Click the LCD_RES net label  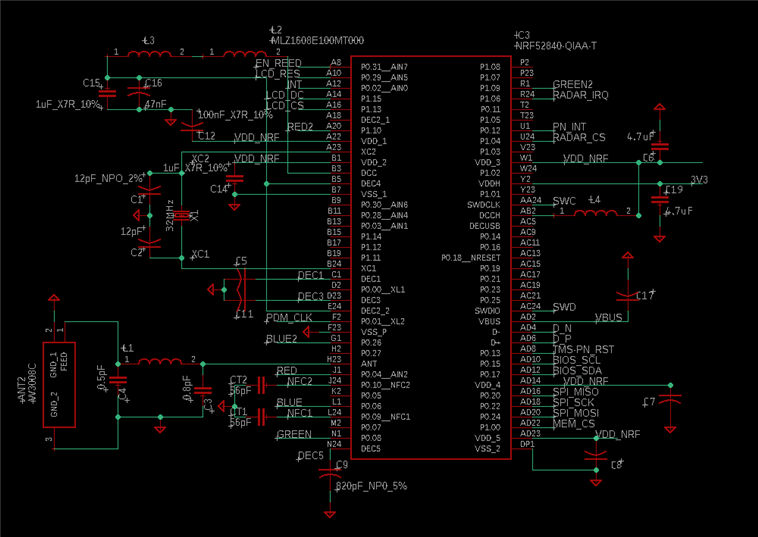pos(278,73)
